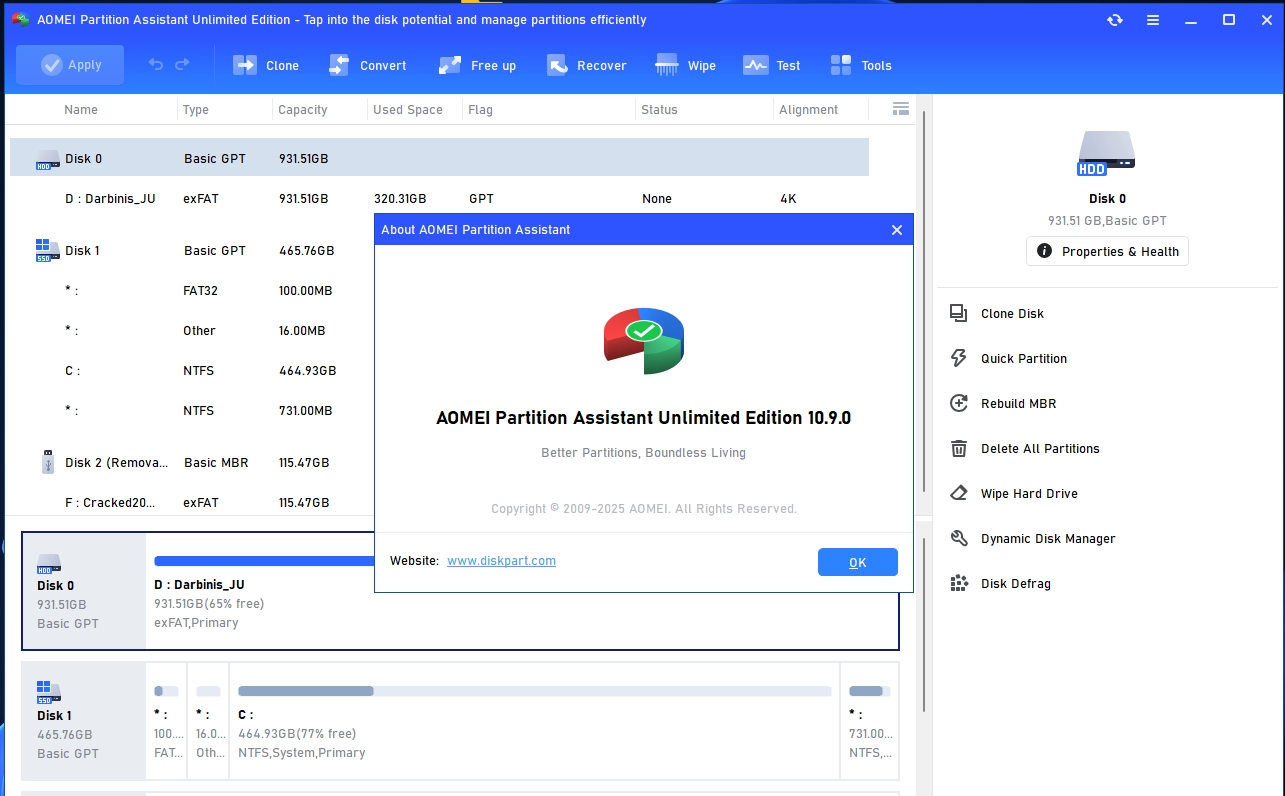The width and height of the screenshot is (1285, 796).
Task: Select the Disk 1 row in list
Action: 192,251
